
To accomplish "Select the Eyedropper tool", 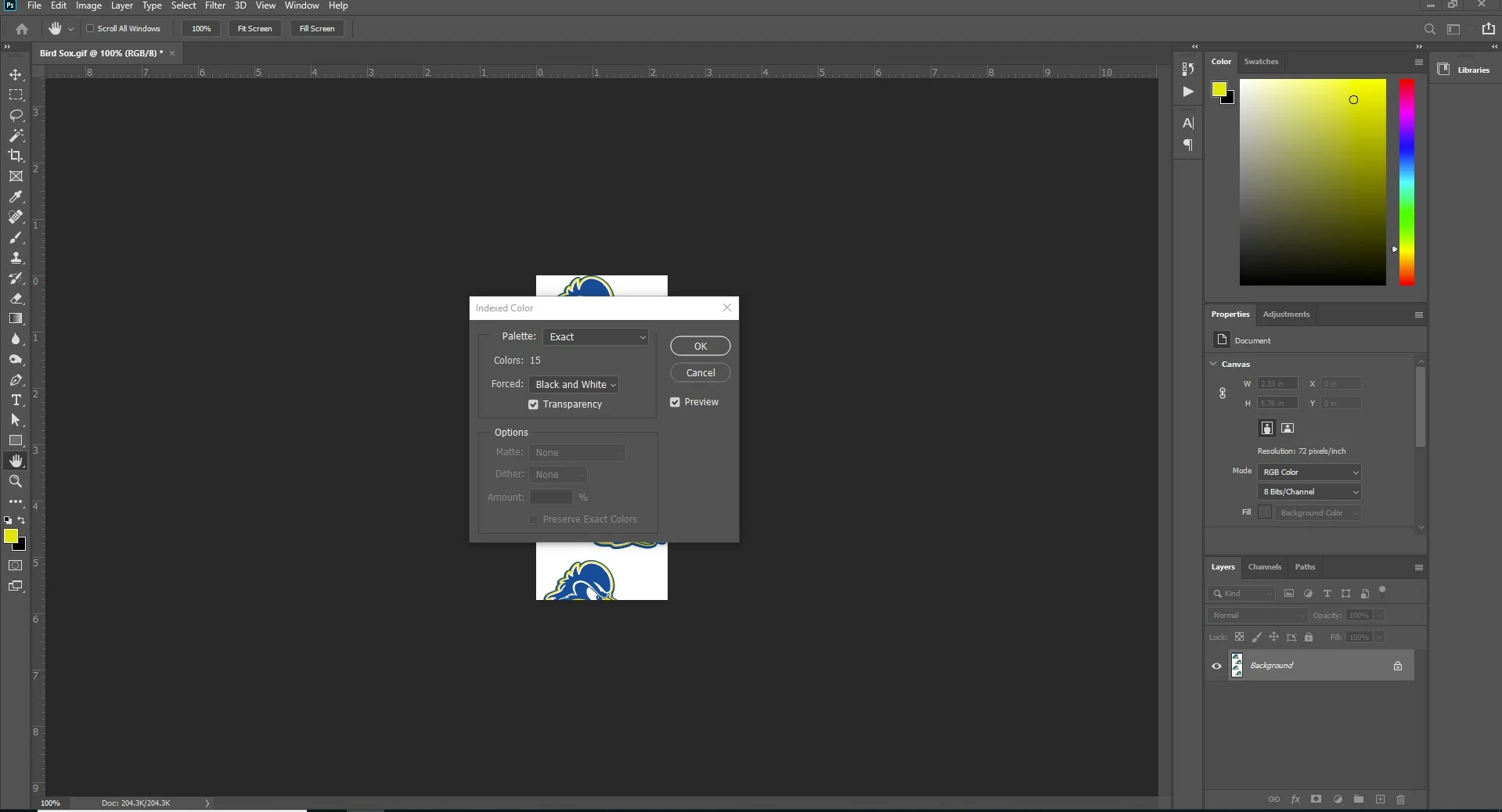I will (16, 196).
